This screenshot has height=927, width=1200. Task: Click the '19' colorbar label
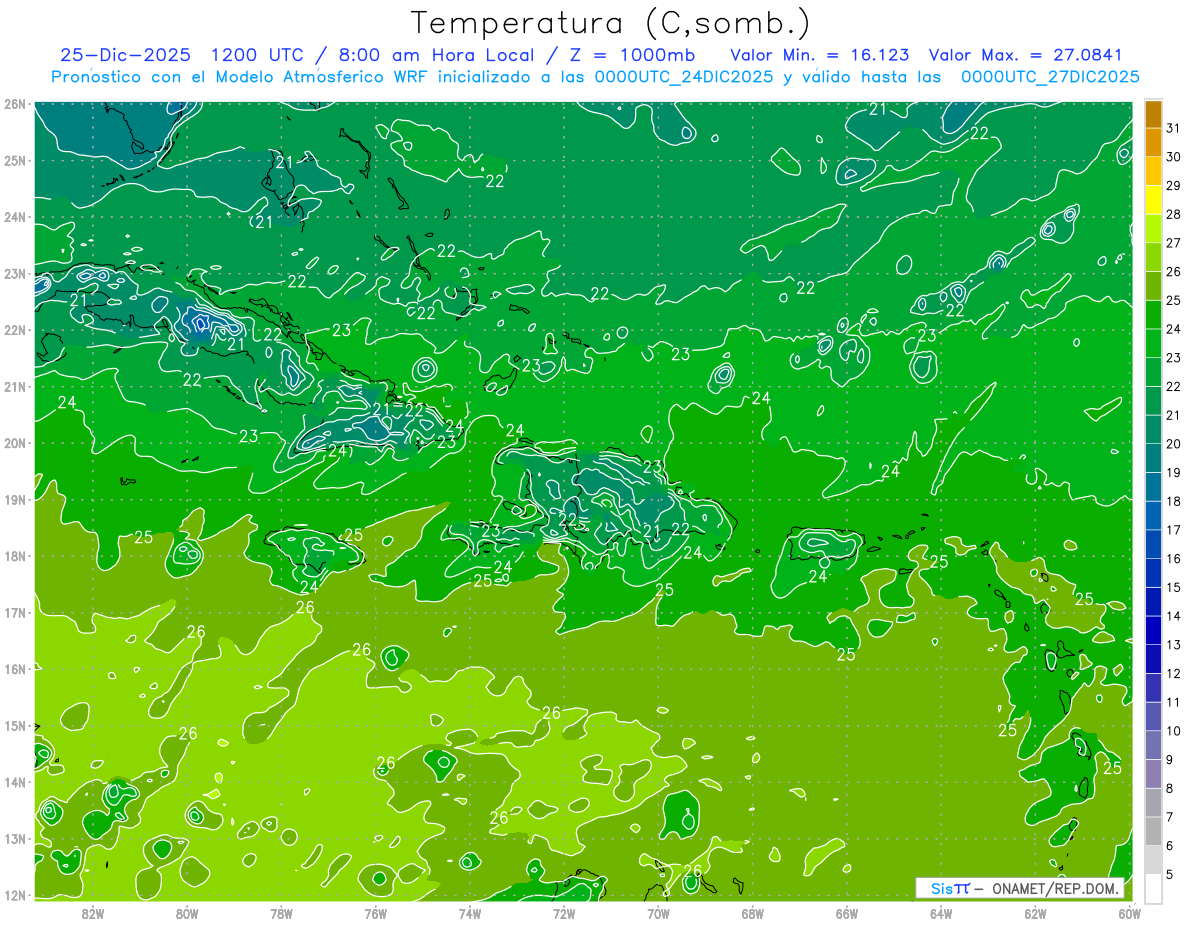[x=1173, y=472]
